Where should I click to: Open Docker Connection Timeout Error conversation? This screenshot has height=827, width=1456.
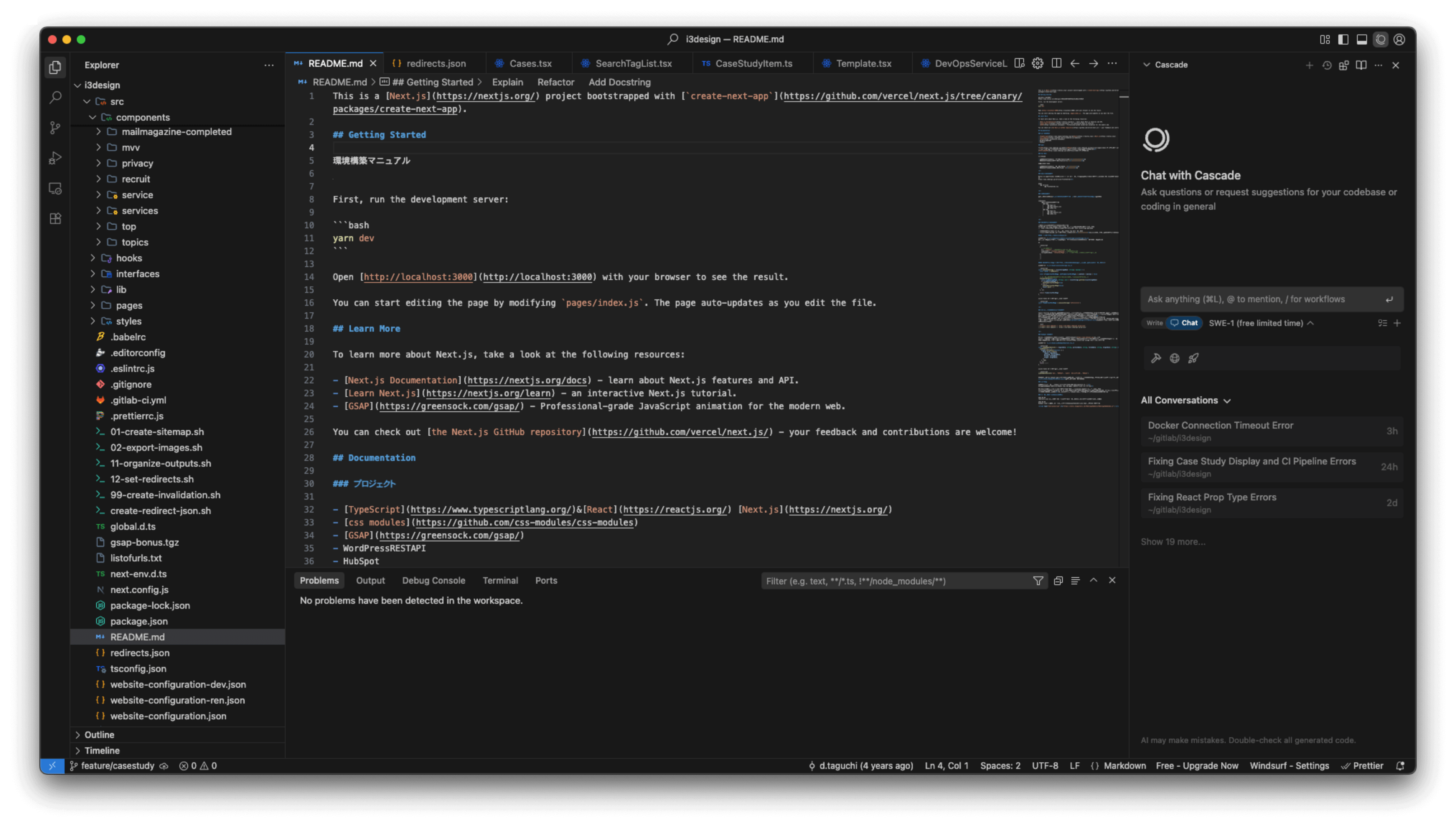pos(1272,431)
